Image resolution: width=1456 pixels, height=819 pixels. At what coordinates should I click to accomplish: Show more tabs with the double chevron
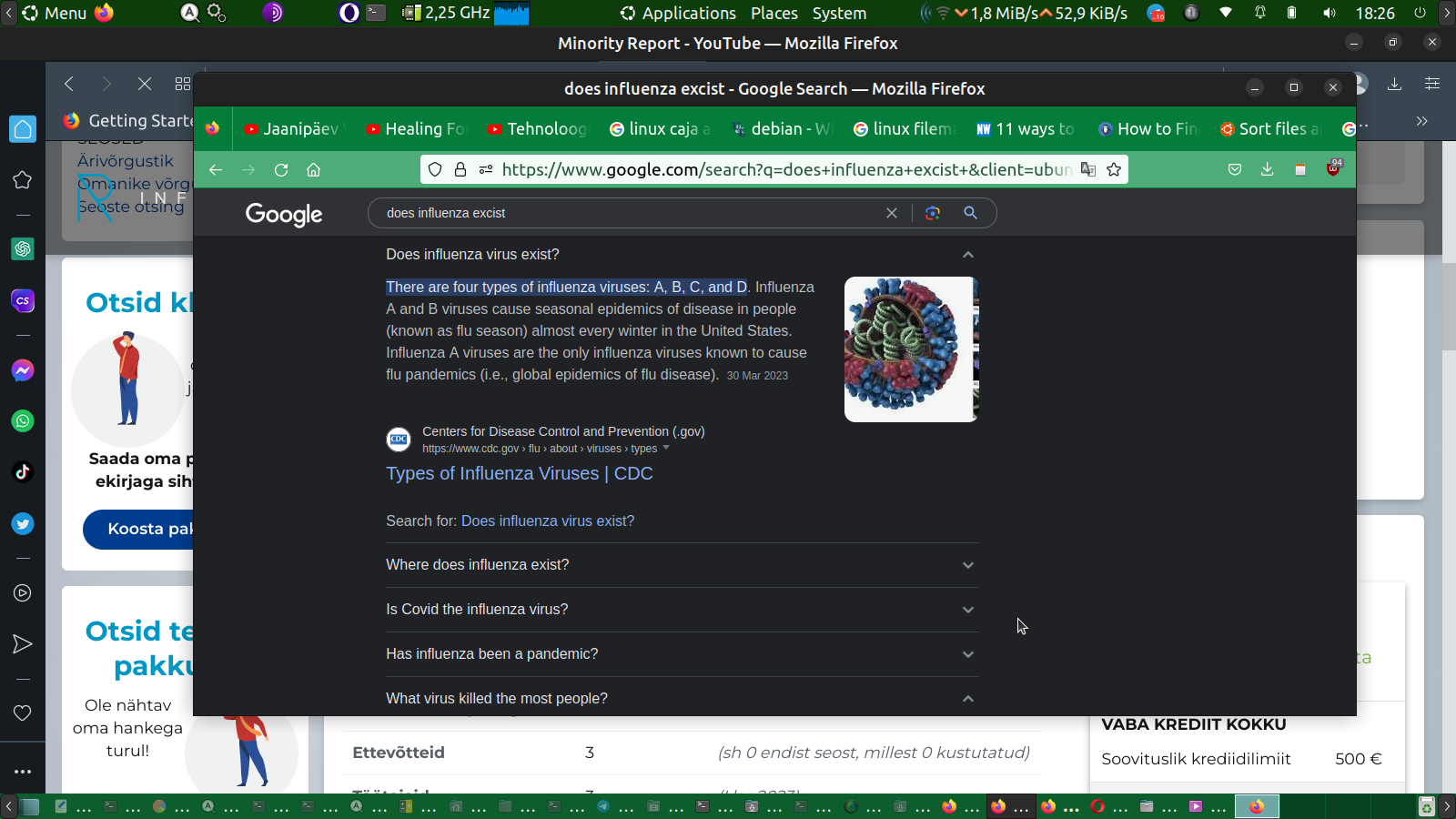(x=1421, y=121)
